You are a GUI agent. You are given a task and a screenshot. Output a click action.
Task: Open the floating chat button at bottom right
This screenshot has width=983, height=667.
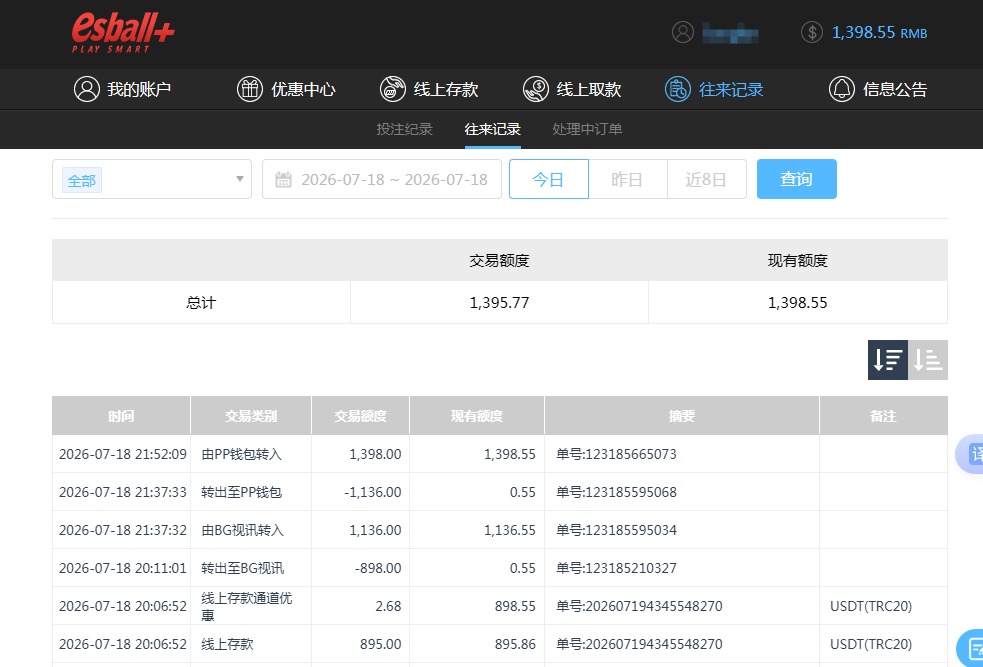970,648
